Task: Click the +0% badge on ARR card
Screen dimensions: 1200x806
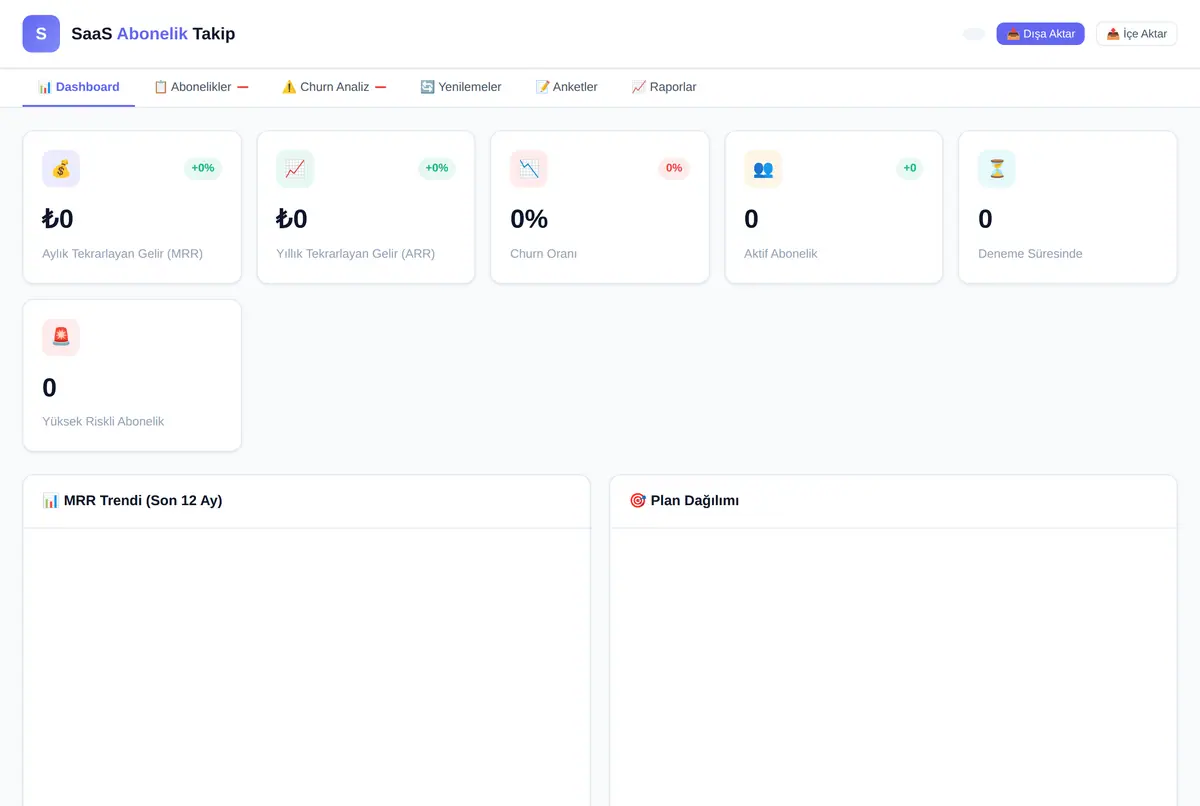Action: 437,168
